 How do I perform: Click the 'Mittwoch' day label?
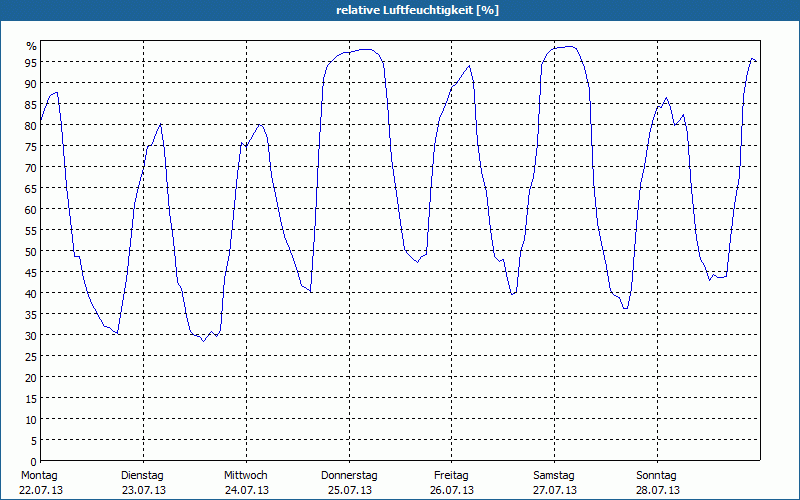click(246, 475)
